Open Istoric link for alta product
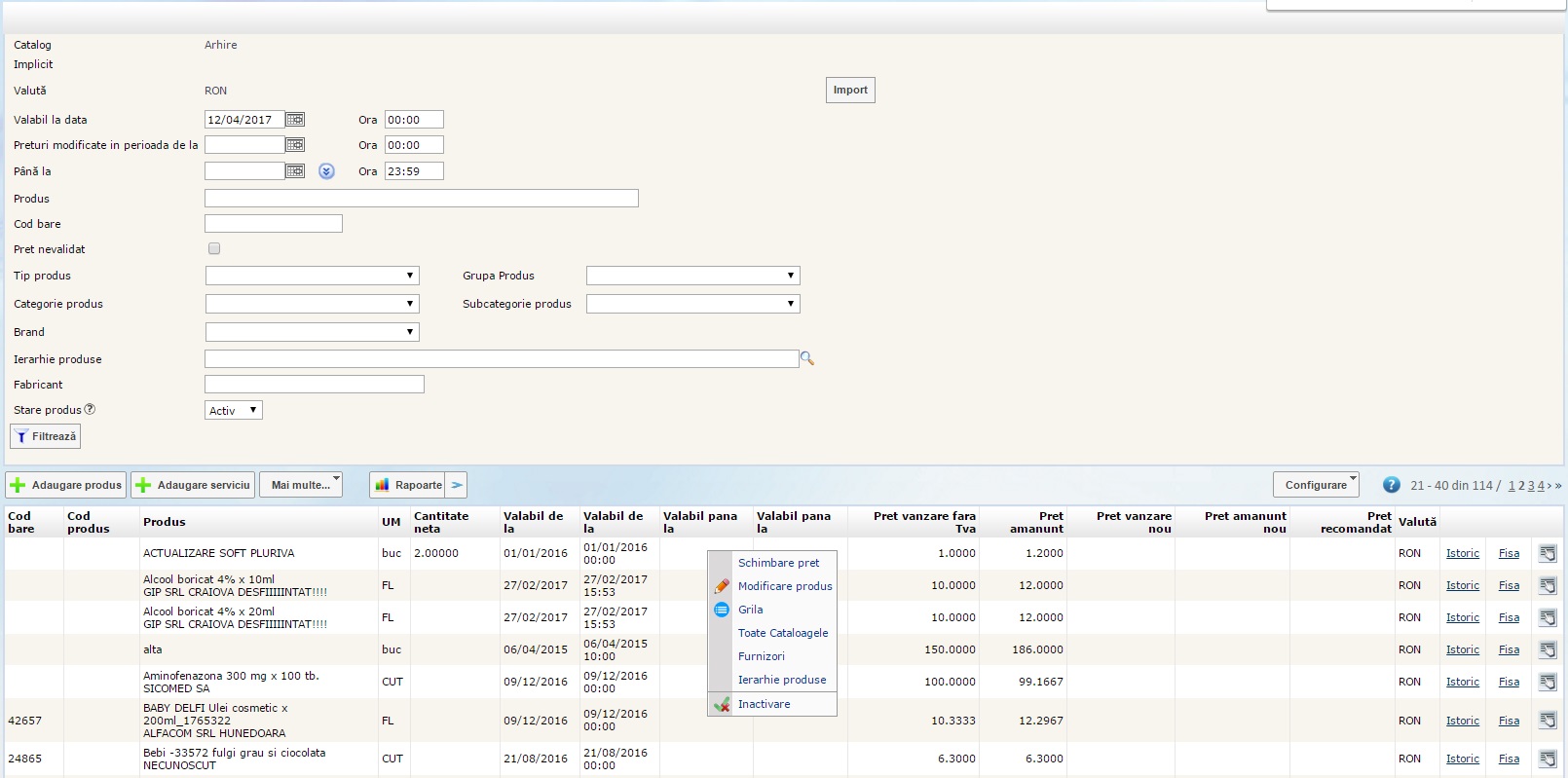This screenshot has width=1568, height=778. click(1462, 649)
